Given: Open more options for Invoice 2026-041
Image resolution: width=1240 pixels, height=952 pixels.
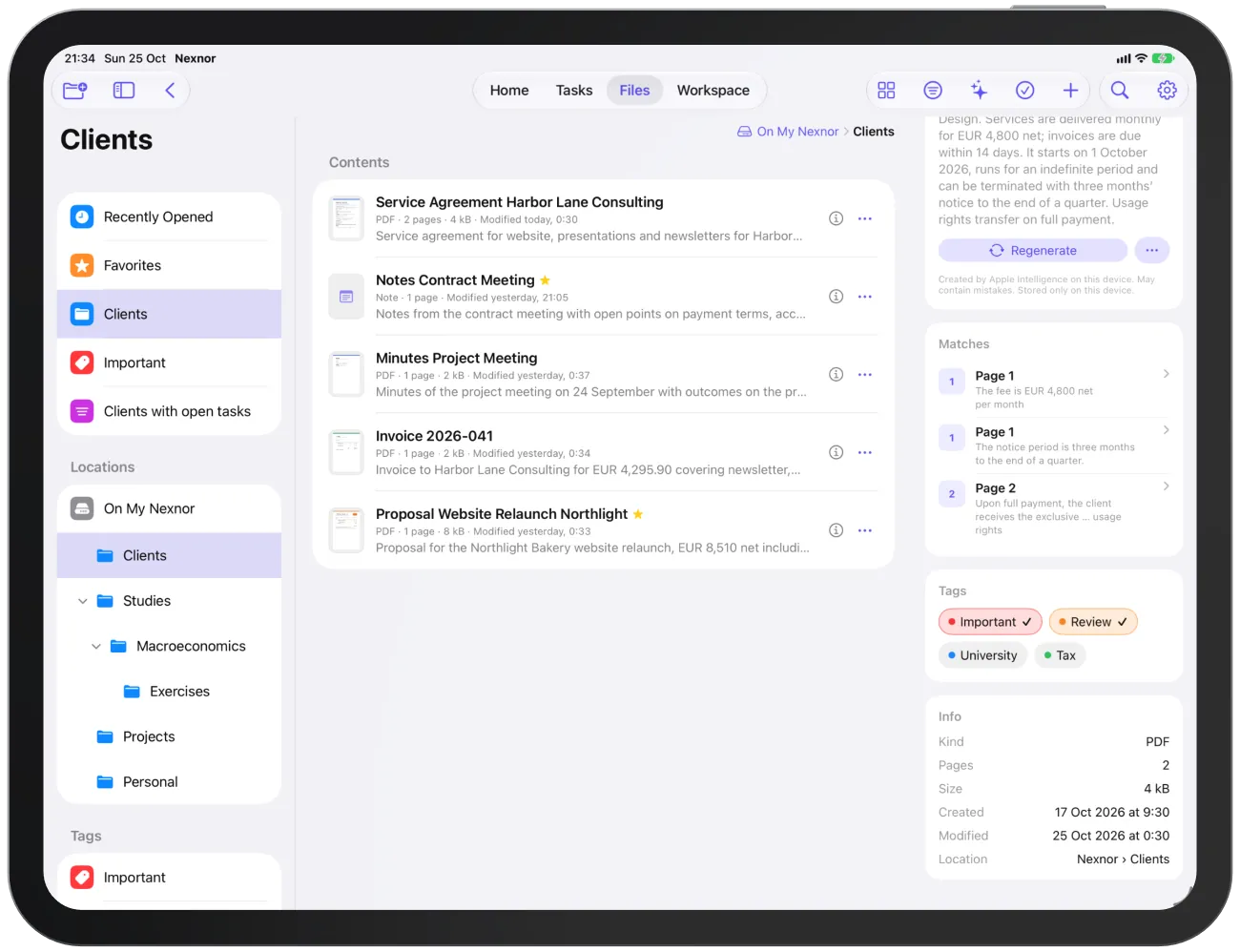Looking at the screenshot, I should click(x=865, y=452).
